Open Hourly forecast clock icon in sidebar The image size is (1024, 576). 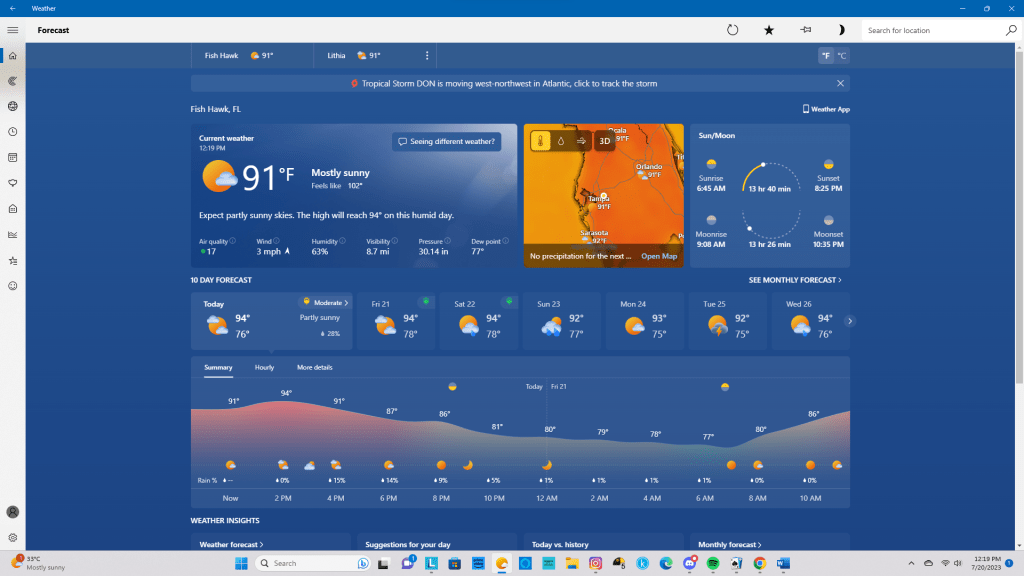pos(13,132)
